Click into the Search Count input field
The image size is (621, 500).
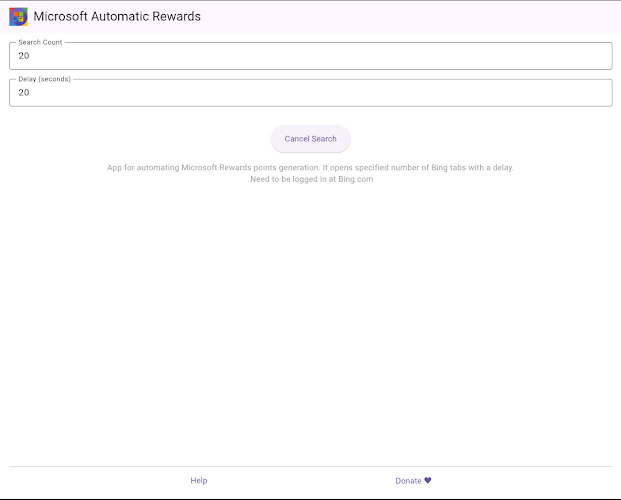coord(310,56)
